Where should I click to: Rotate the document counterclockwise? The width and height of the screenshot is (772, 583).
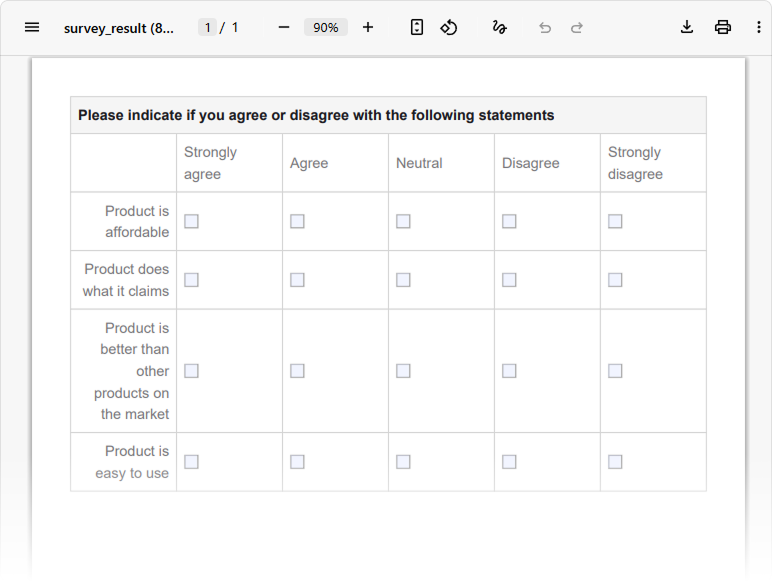coord(449,27)
